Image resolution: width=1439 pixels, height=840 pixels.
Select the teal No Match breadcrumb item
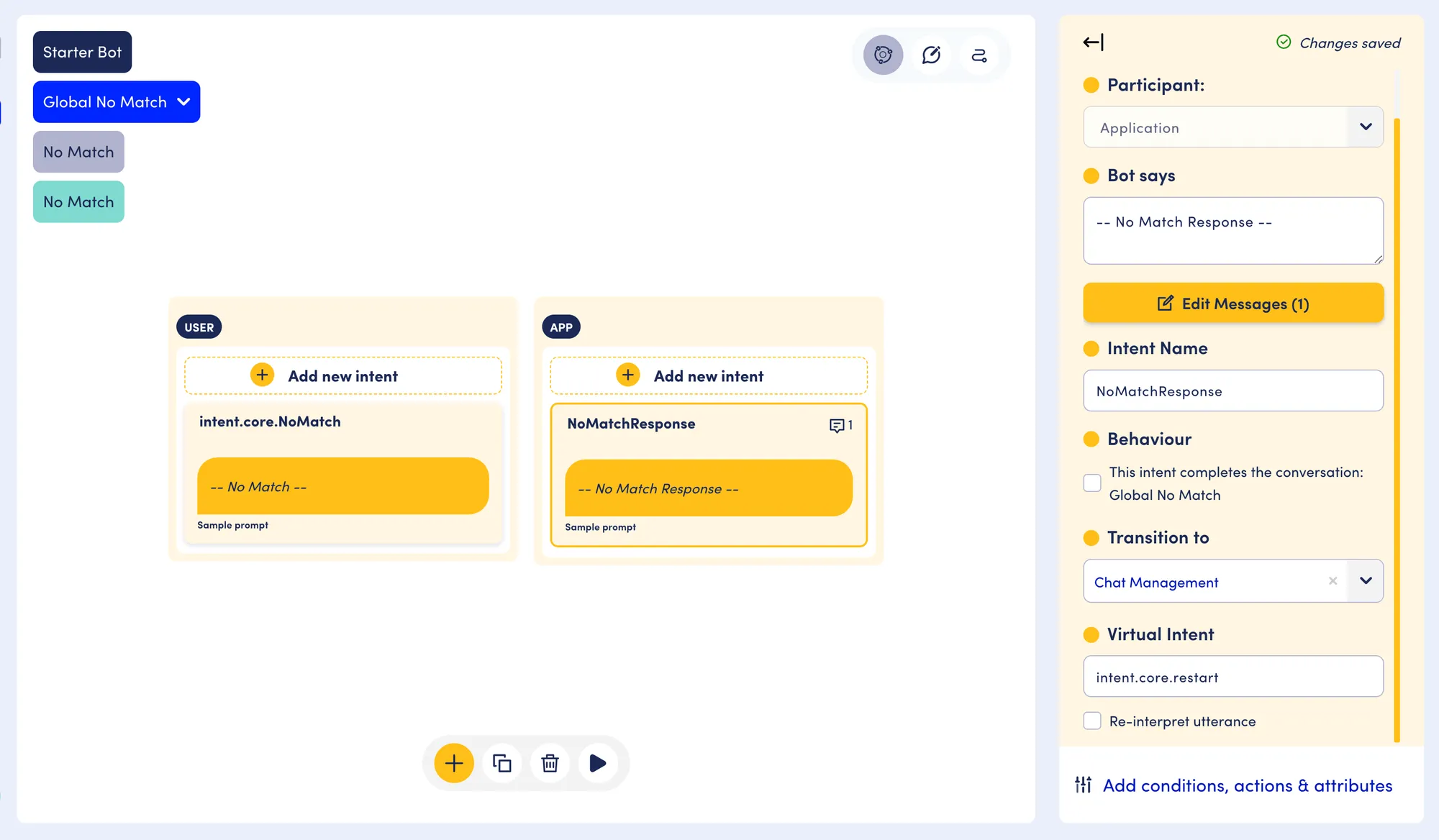[x=78, y=201]
